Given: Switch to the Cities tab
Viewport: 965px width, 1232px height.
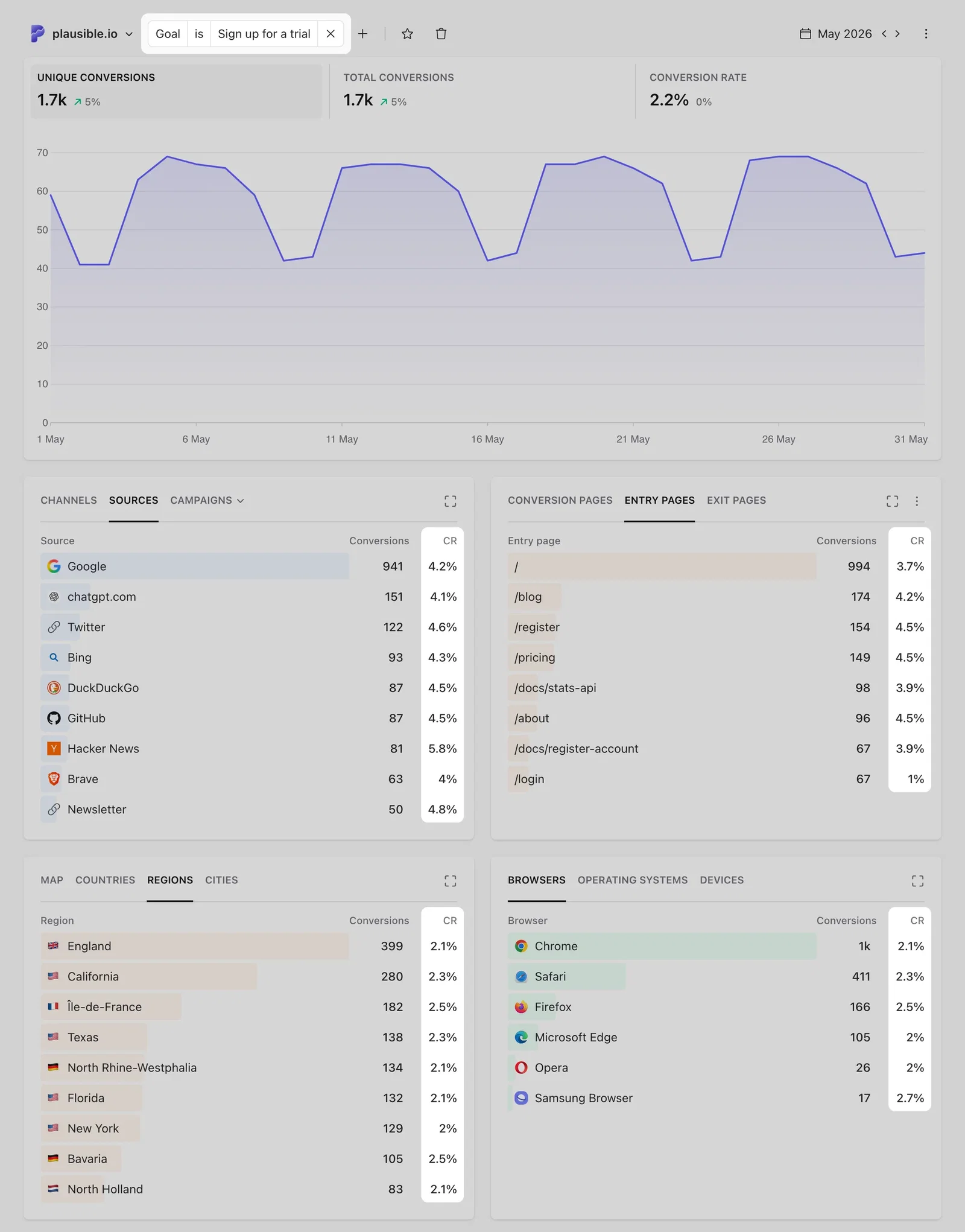Looking at the screenshot, I should point(221,880).
